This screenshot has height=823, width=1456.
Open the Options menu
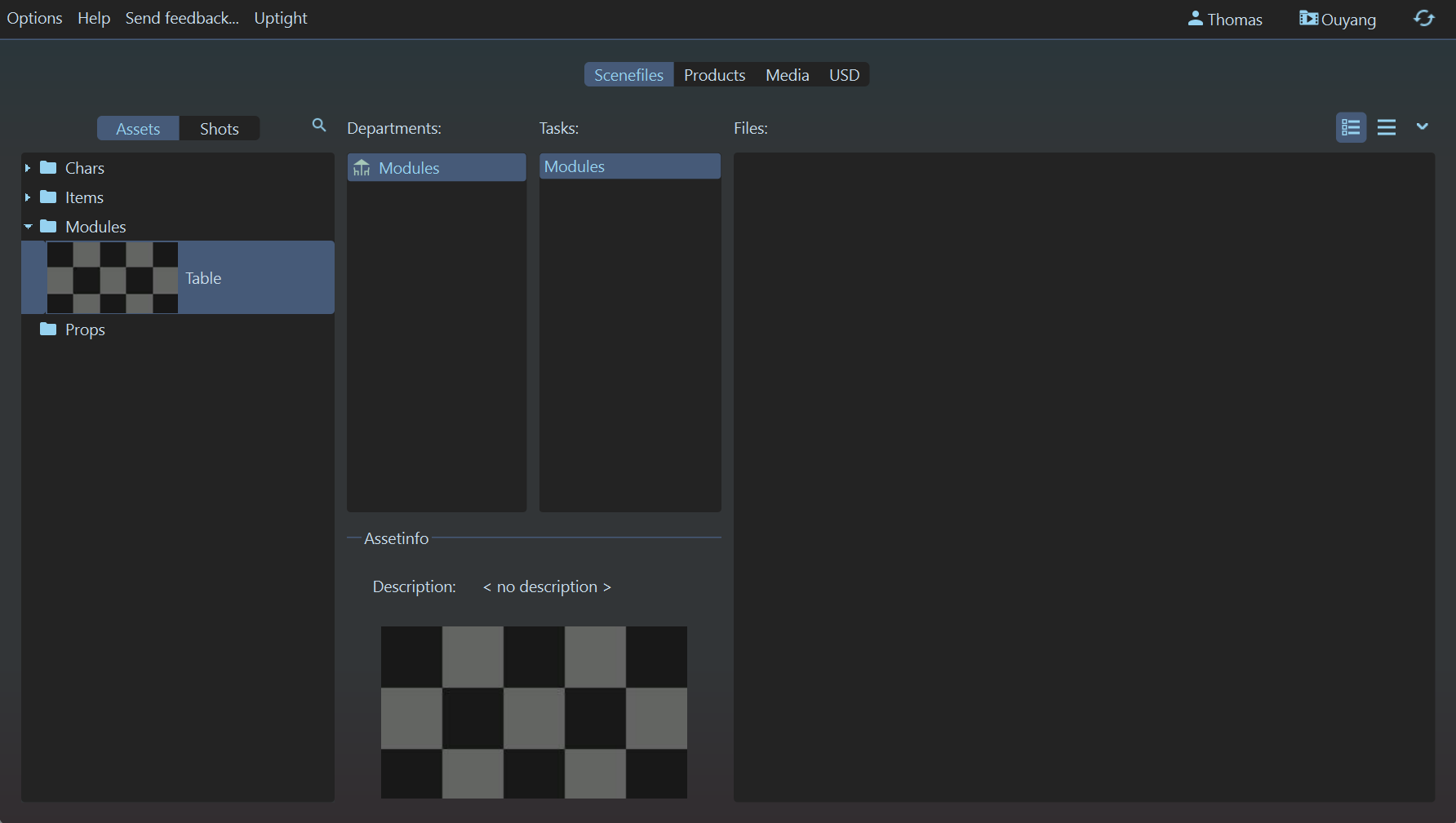(x=34, y=18)
